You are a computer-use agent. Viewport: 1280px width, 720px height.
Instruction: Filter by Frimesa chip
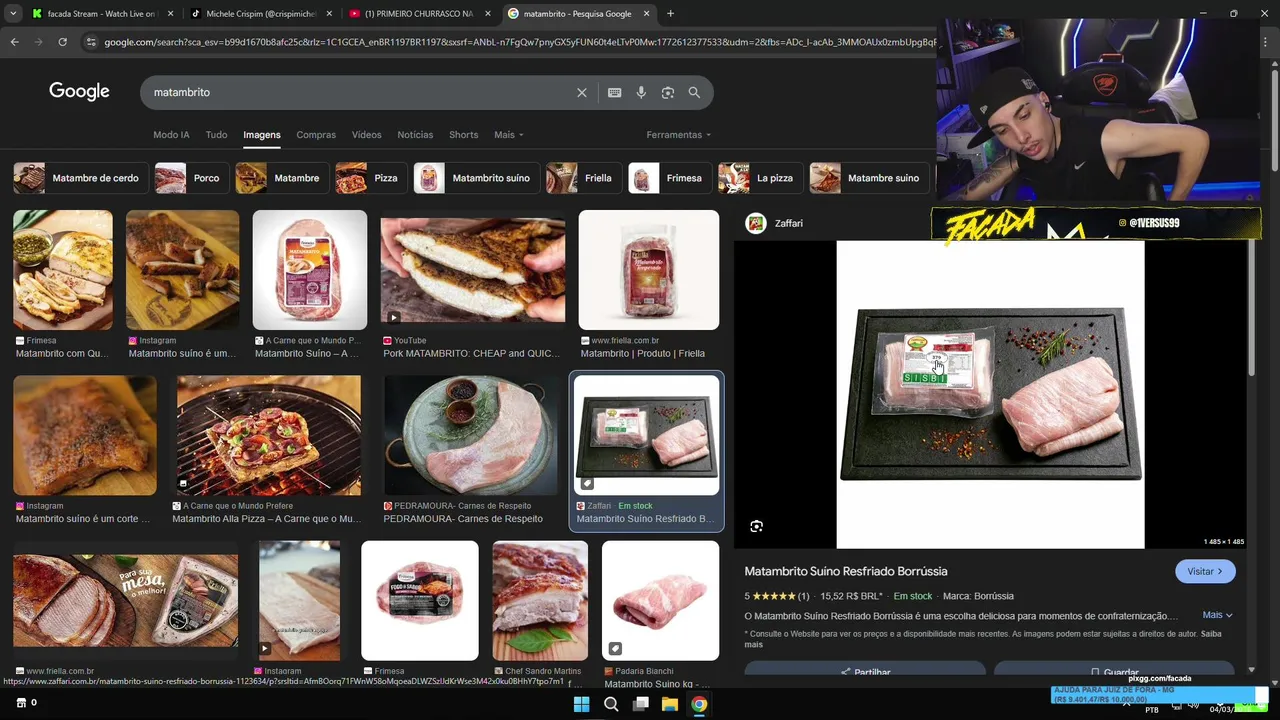[669, 178]
